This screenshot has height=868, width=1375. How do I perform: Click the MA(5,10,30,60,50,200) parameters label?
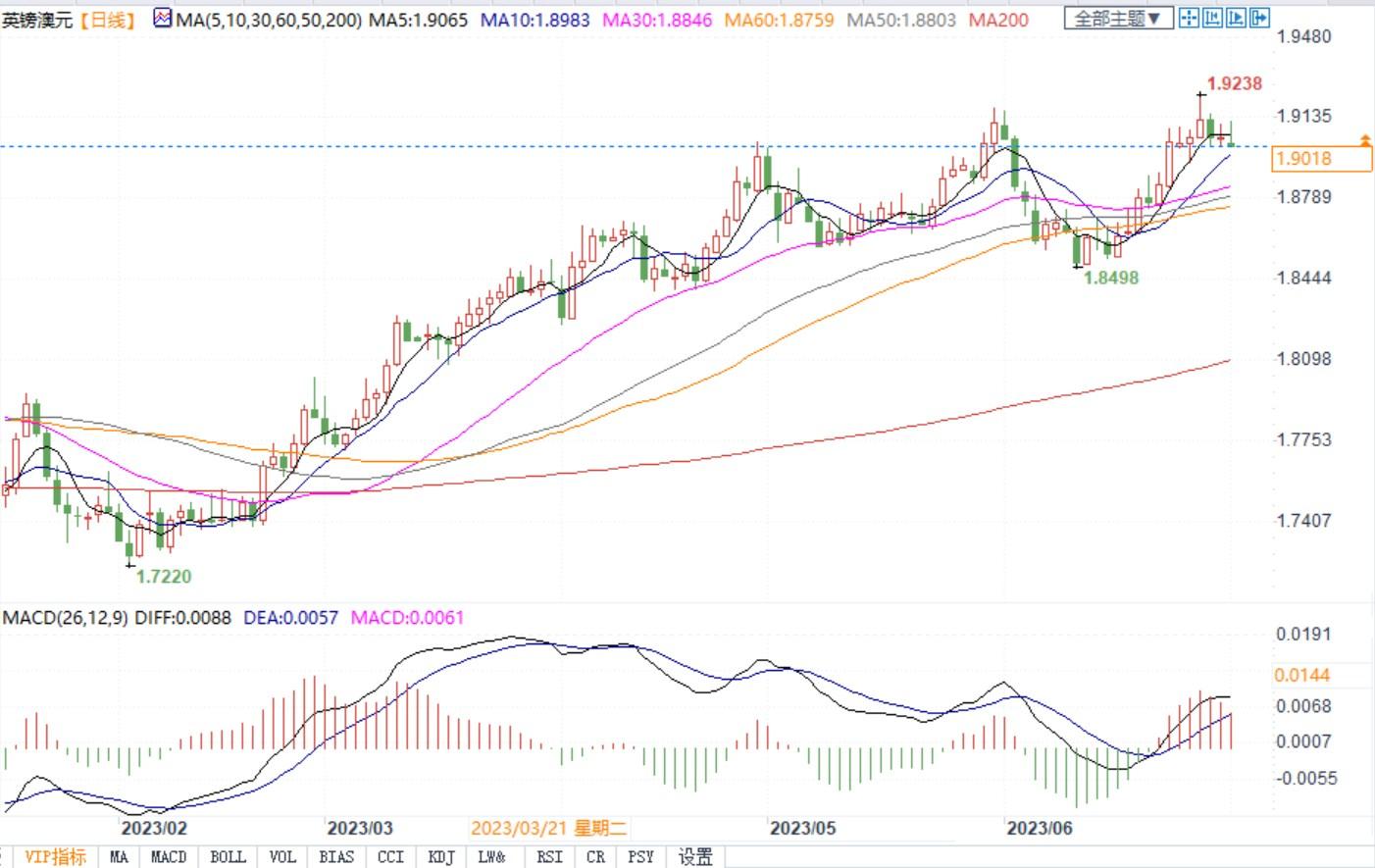point(268,19)
